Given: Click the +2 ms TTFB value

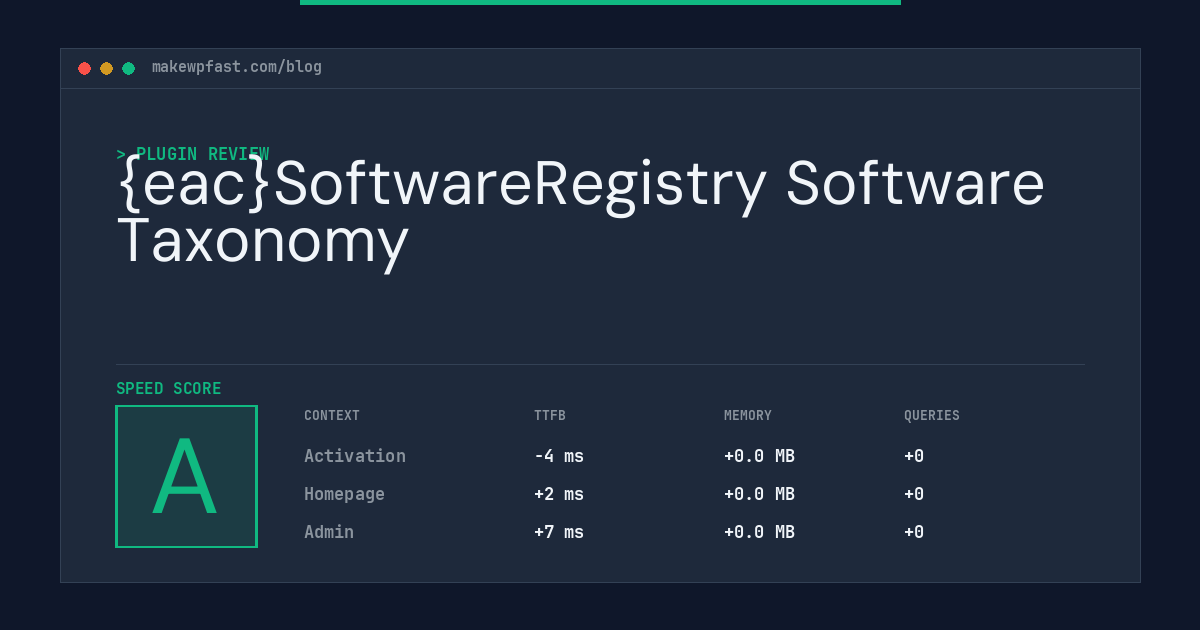Looking at the screenshot, I should click(x=559, y=494).
